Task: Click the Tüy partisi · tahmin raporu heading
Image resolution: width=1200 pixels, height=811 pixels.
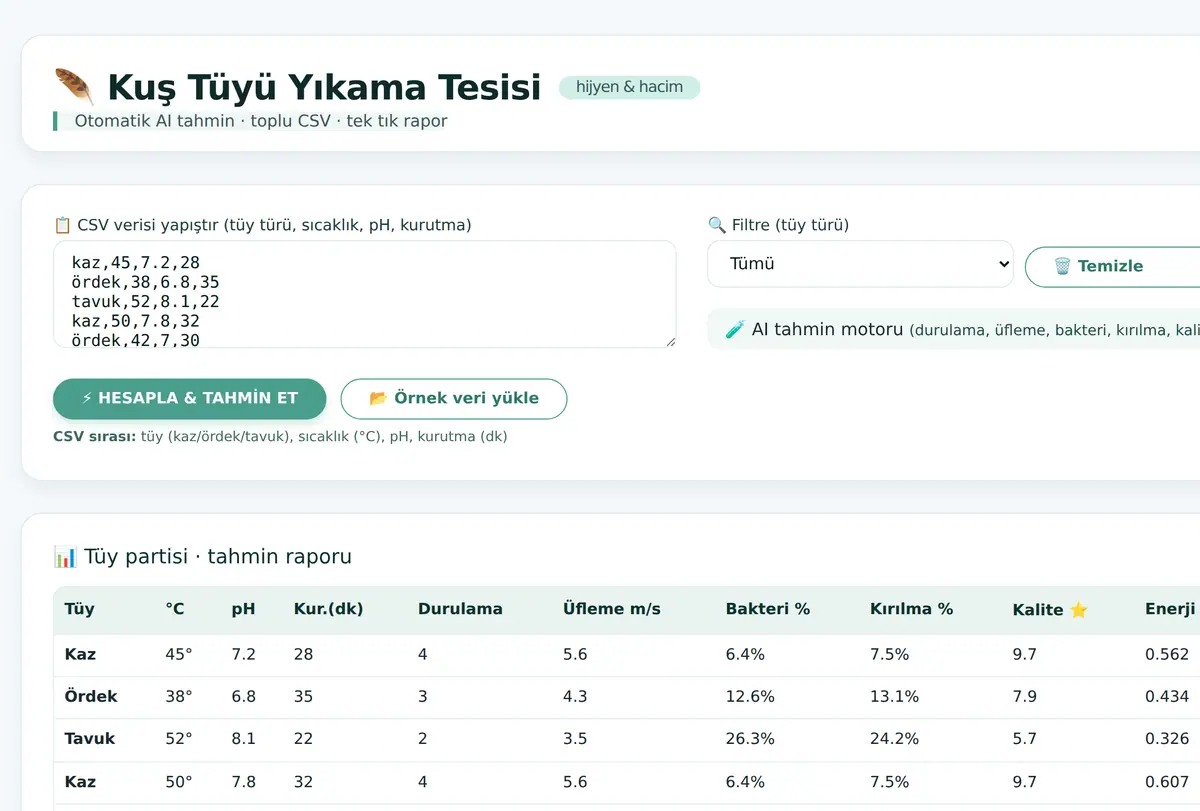Action: [218, 557]
